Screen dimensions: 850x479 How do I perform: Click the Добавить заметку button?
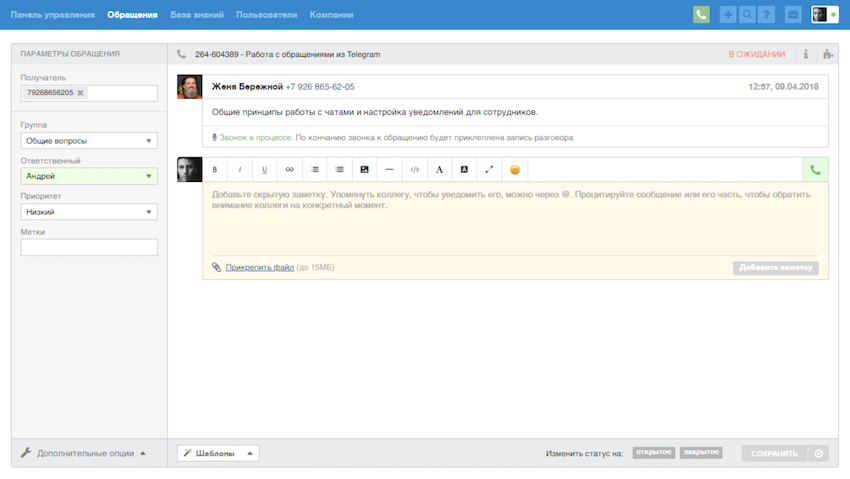776,268
